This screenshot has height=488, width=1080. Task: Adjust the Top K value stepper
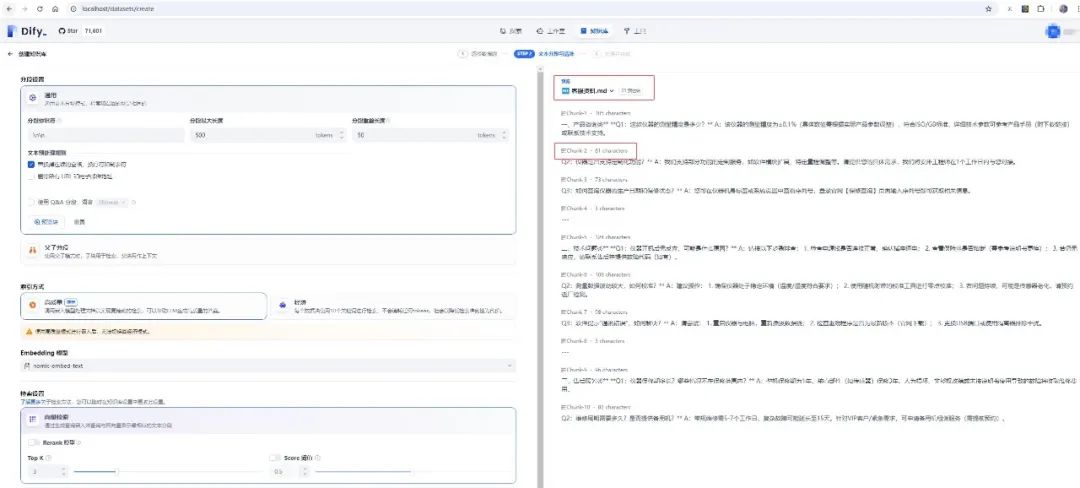point(64,472)
